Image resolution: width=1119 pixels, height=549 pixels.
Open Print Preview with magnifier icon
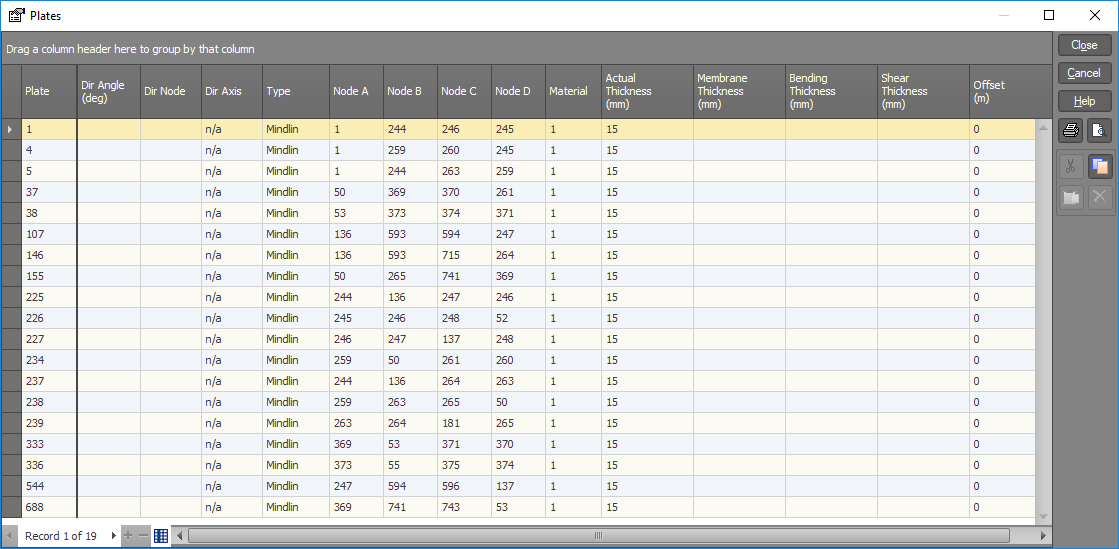tap(1099, 130)
